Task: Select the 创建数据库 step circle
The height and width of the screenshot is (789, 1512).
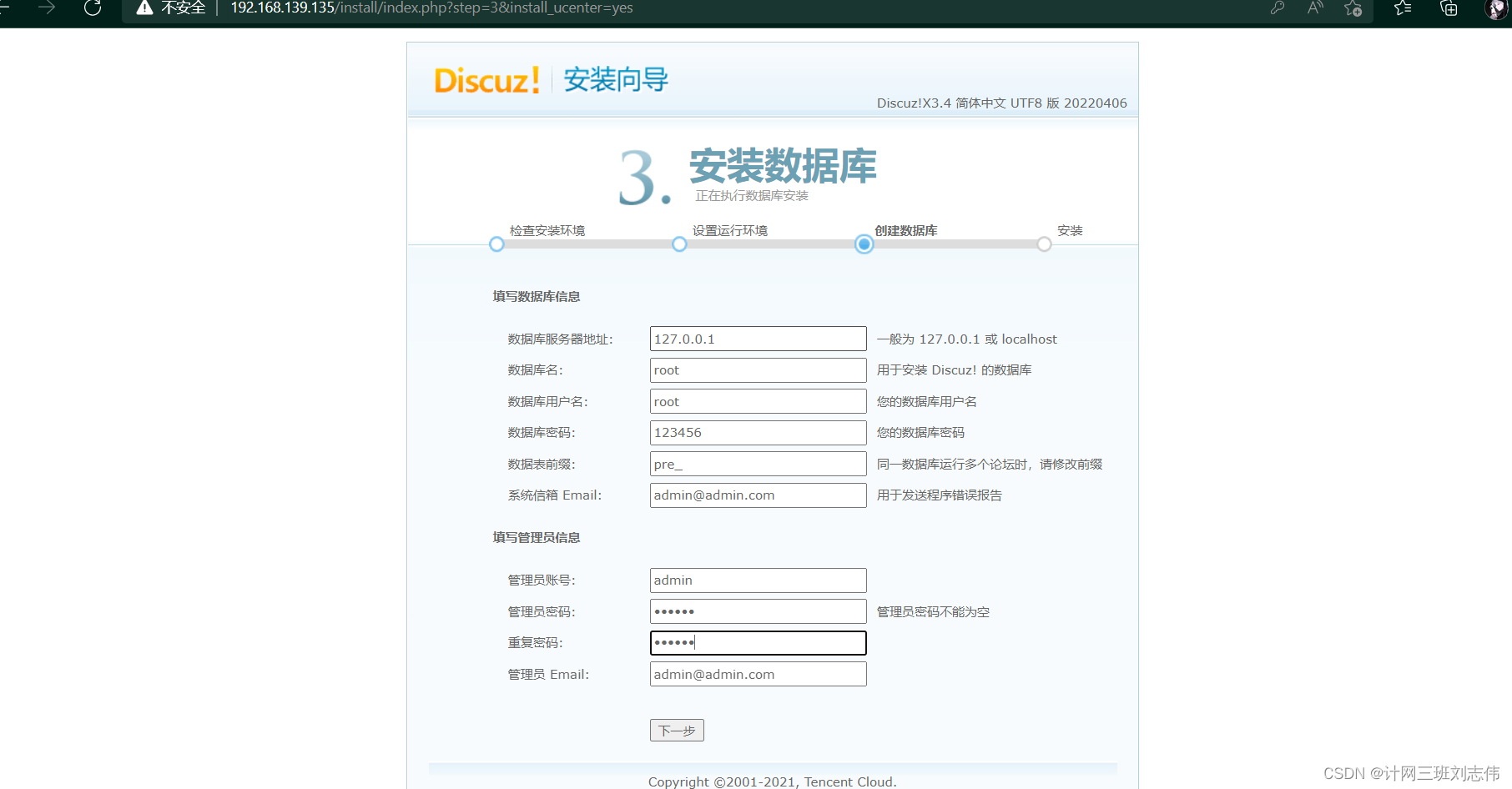Action: 864,244
